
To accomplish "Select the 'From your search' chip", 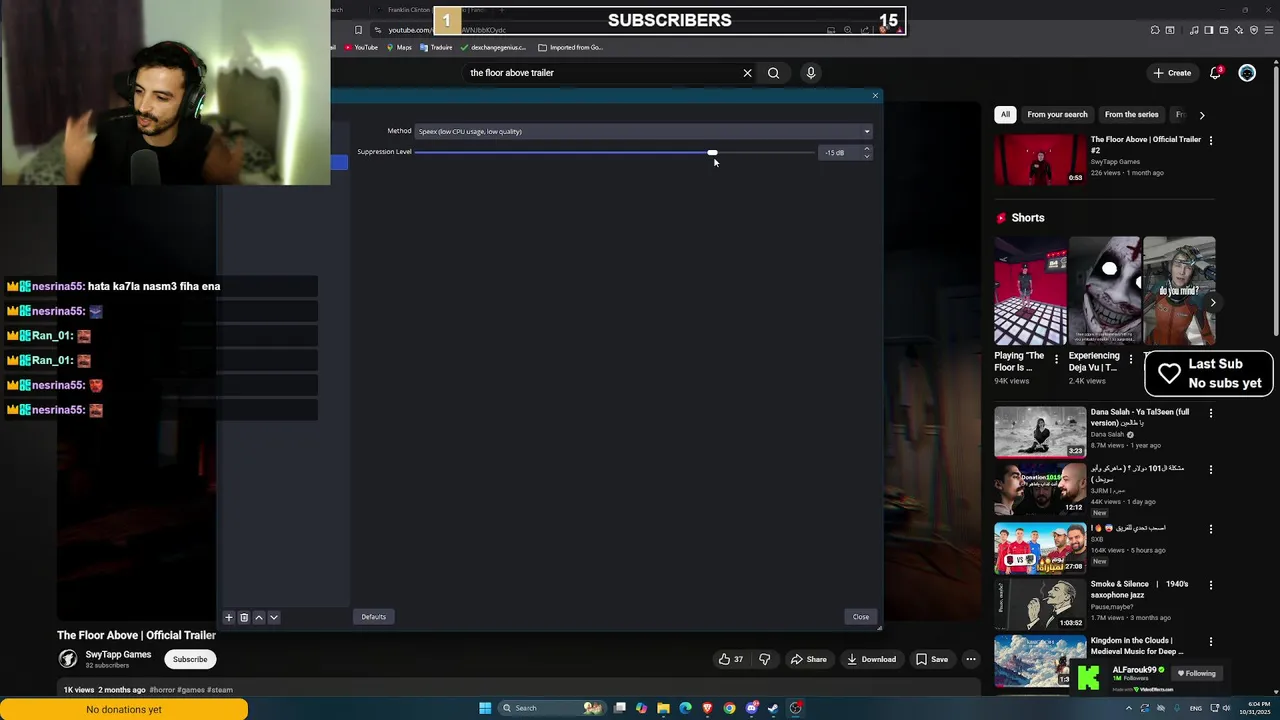I will [1057, 115].
